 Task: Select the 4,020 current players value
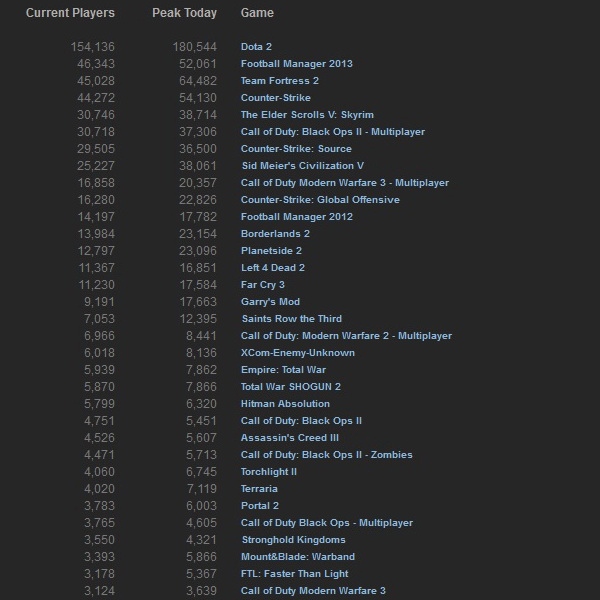pyautogui.click(x=99, y=488)
